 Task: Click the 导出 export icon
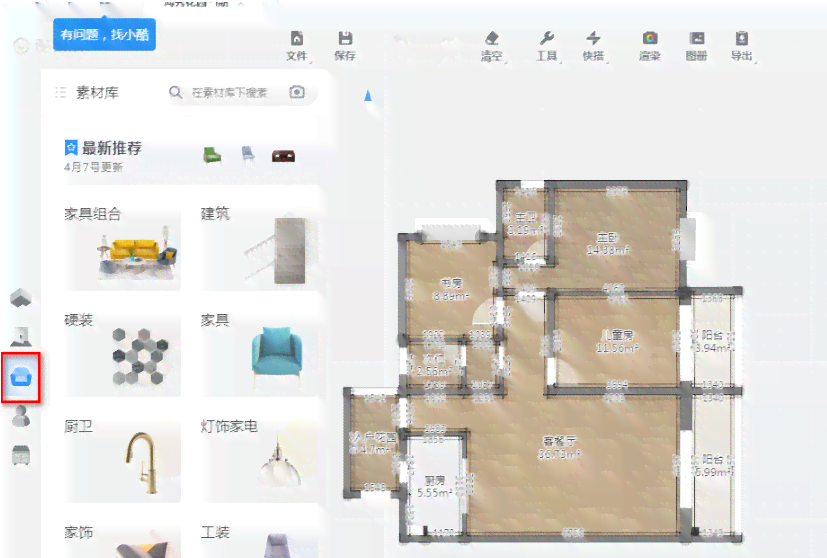(742, 39)
